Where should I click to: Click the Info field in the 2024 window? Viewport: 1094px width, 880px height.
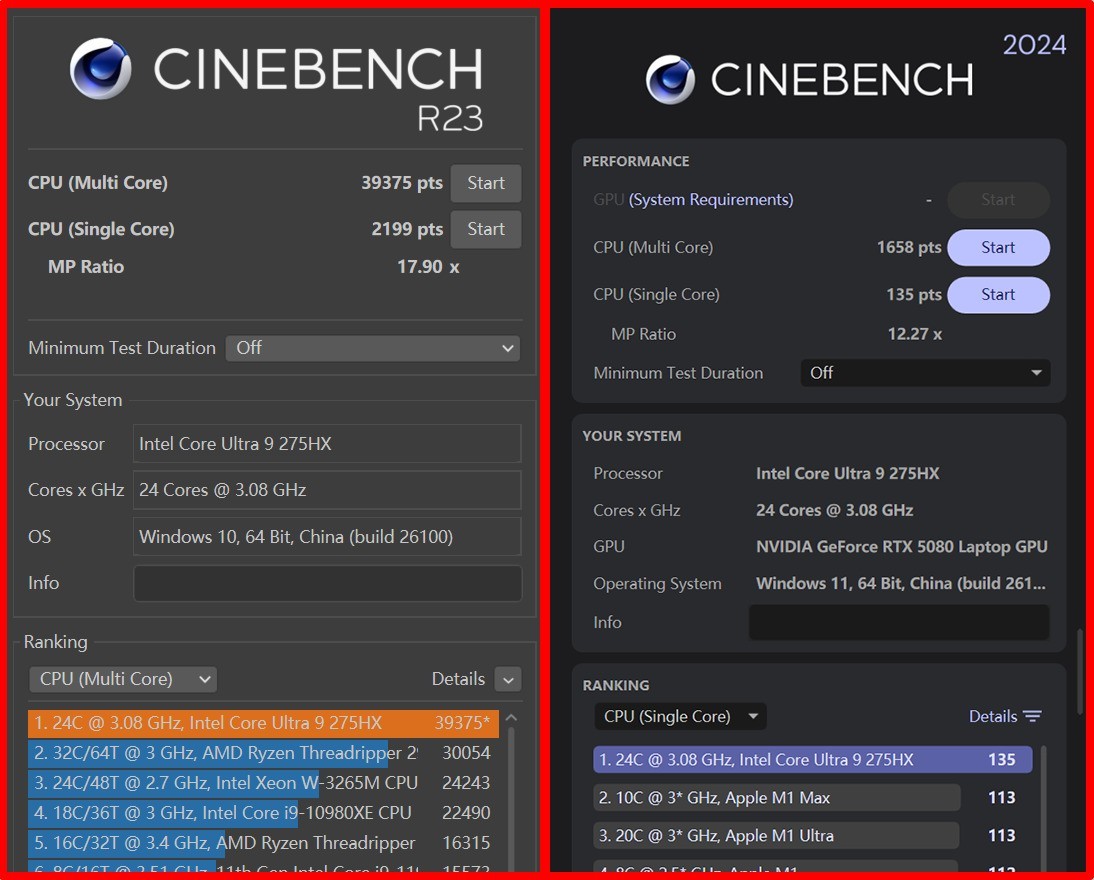898,622
